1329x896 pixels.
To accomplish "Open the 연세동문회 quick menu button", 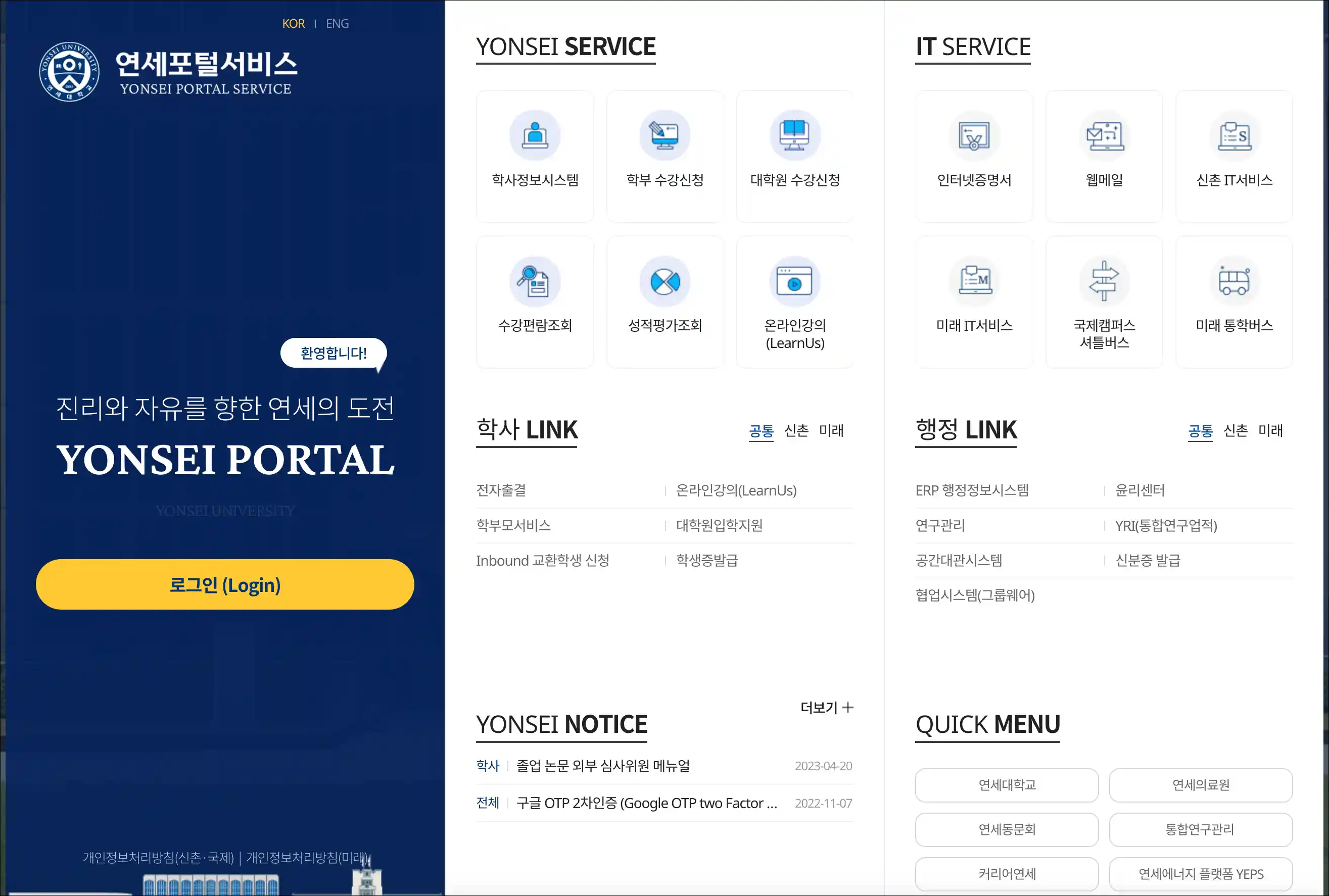I will pos(1007,830).
